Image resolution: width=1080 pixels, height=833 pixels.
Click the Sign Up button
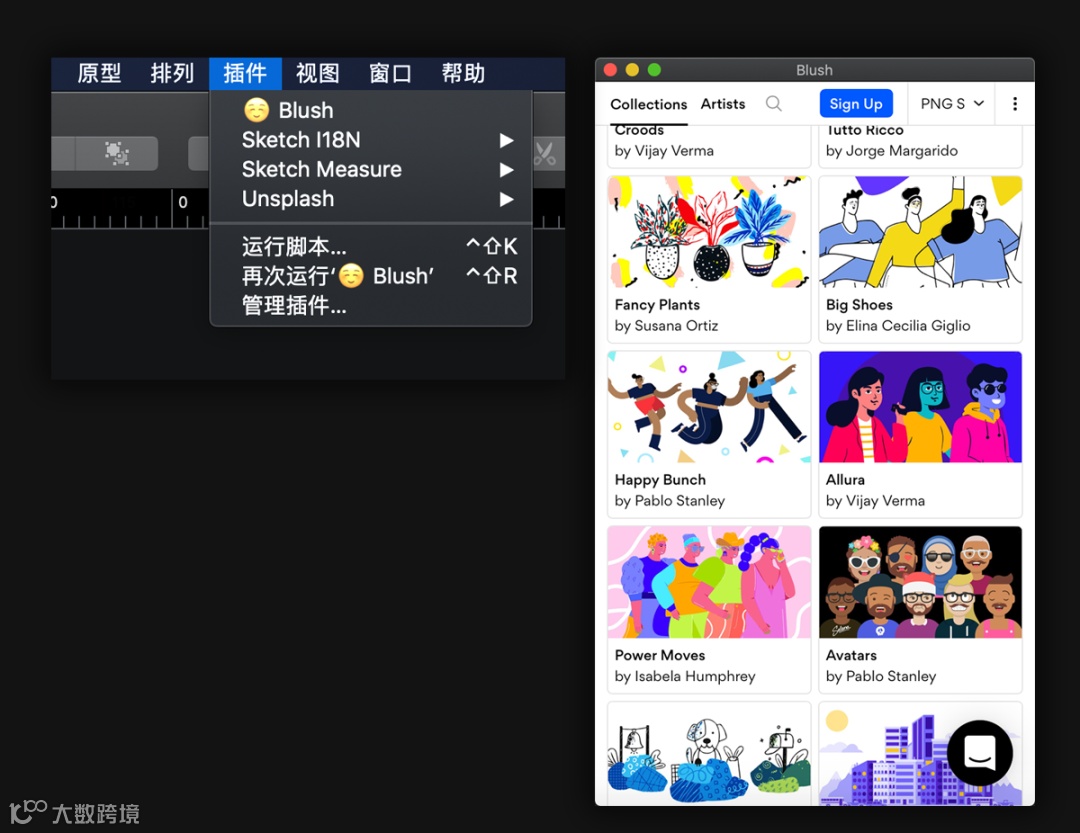(856, 103)
